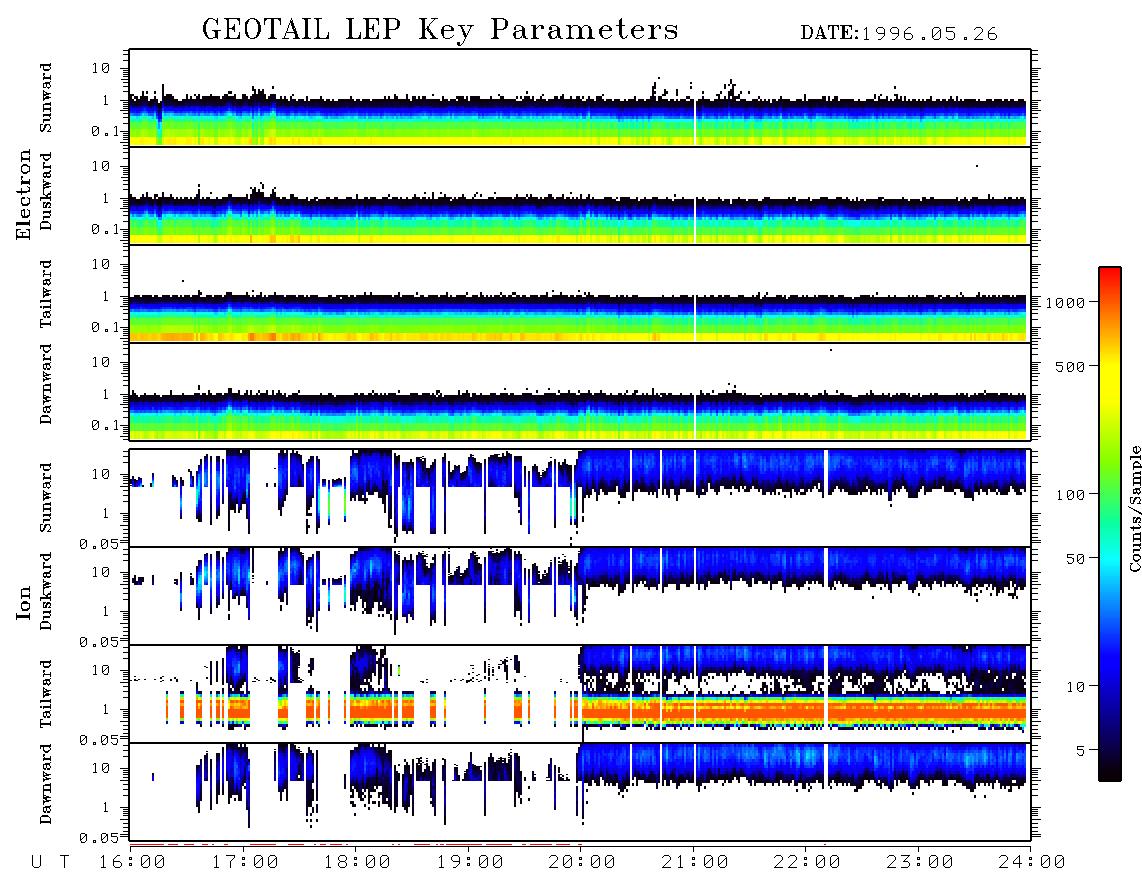Screen dimensions: 1142x880
Task: Select the 17:00 time tick label
Action: (x=245, y=863)
